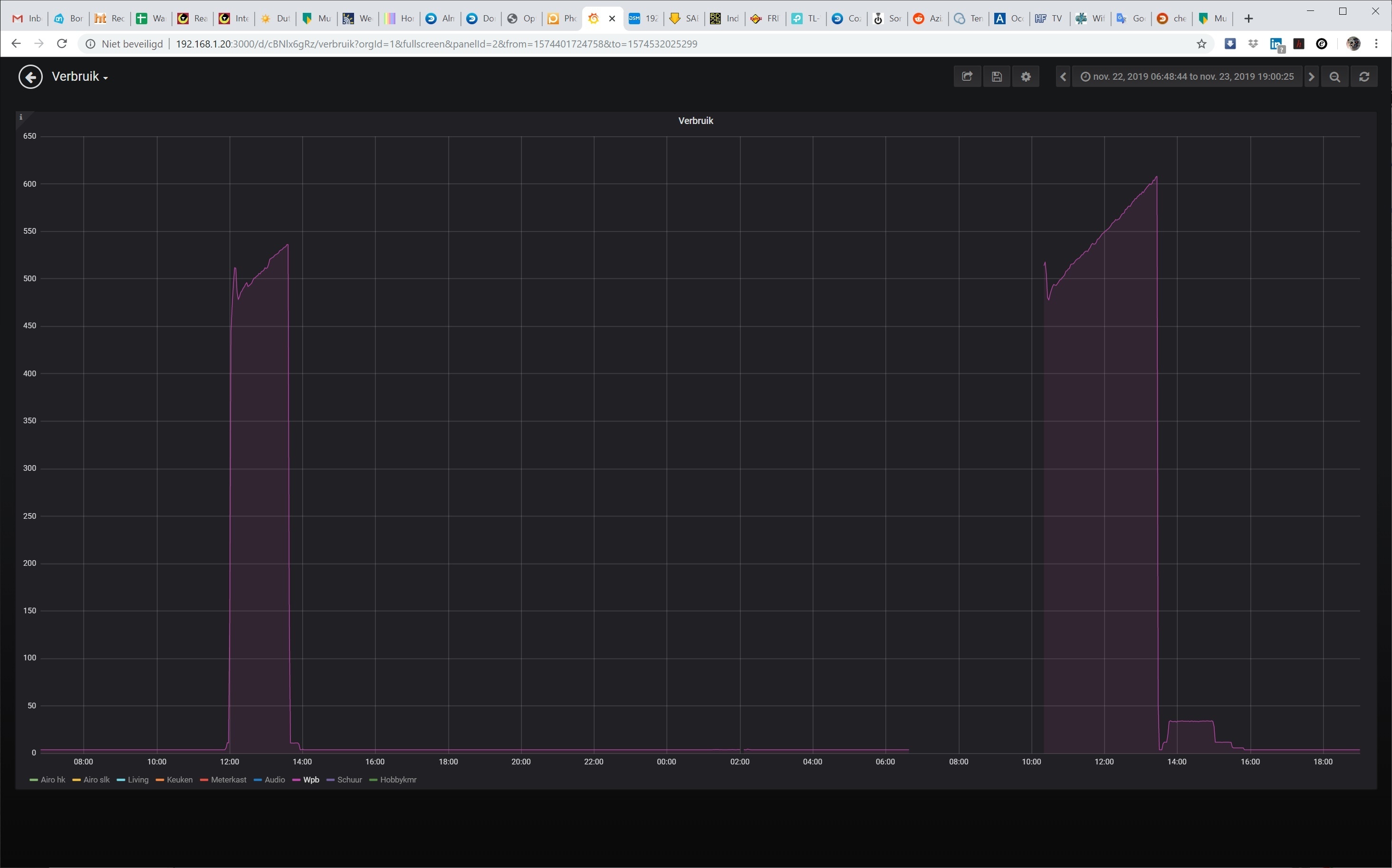This screenshot has height=868, width=1392.
Task: Click the panel info corner icon
Action: [21, 117]
